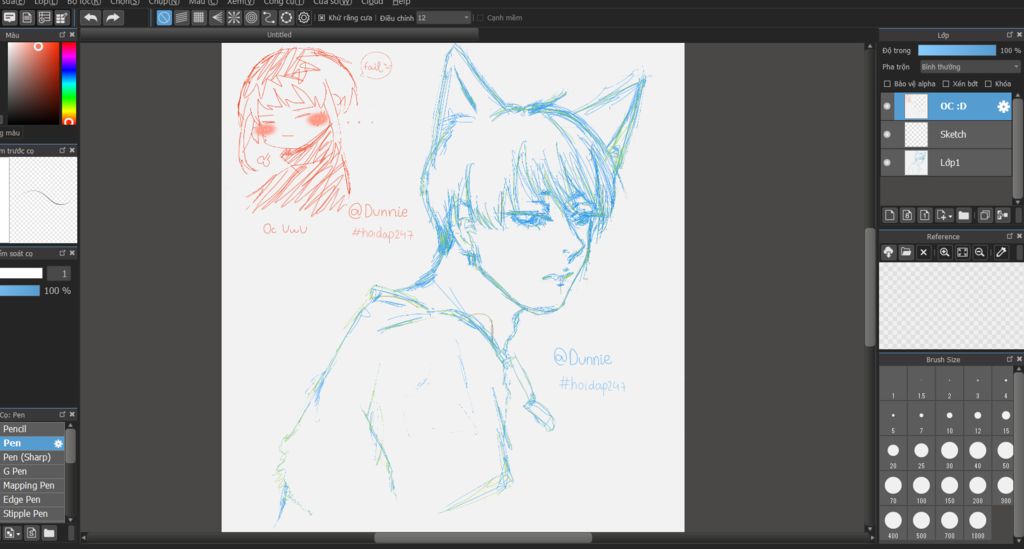The width and height of the screenshot is (1024, 549).
Task: Zoom out the Reference panel
Action: (980, 252)
